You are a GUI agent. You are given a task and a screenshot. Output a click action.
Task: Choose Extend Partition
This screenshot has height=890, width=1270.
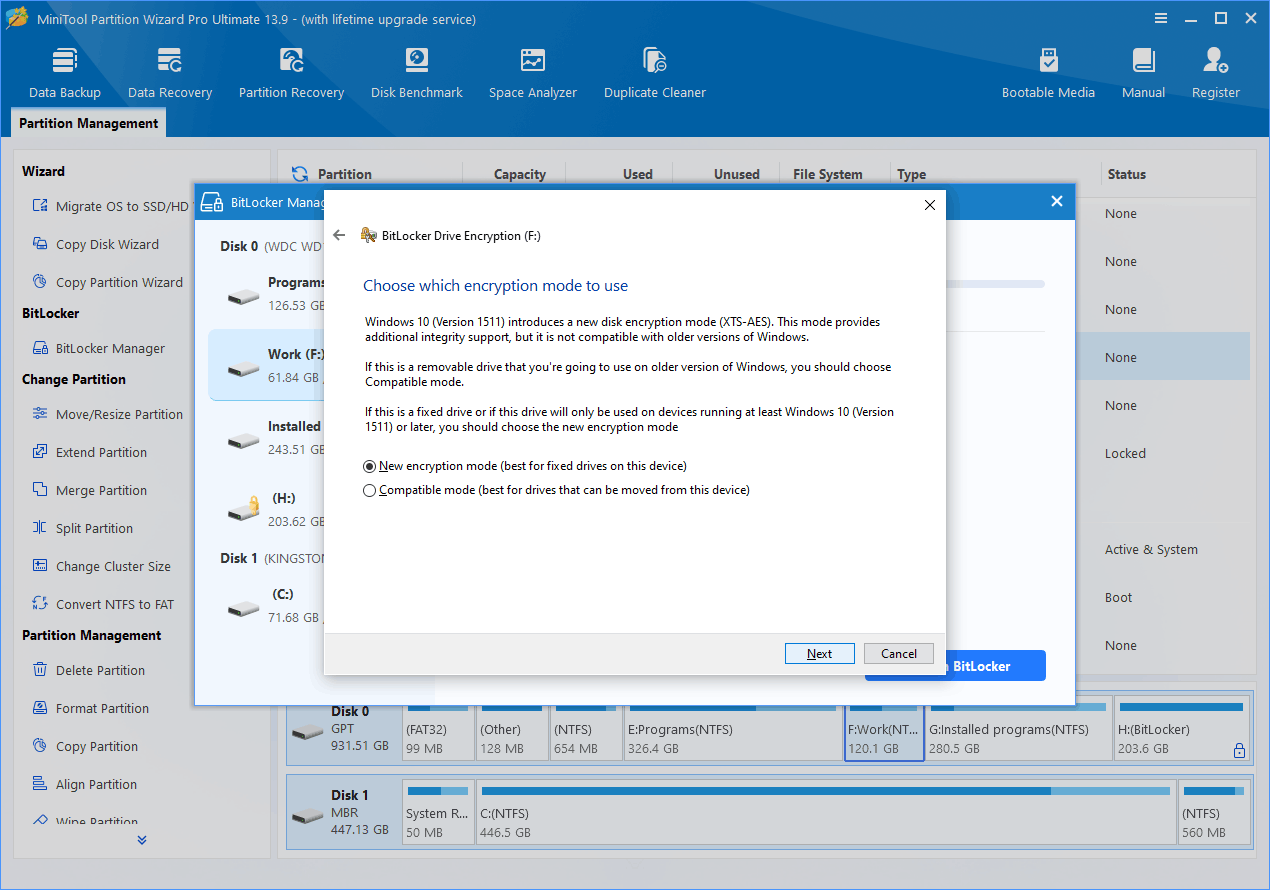[x=89, y=452]
